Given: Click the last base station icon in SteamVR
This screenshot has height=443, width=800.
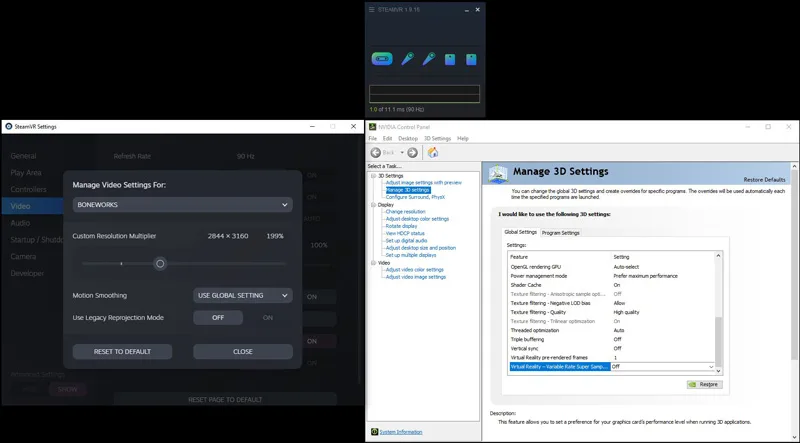Looking at the screenshot, I should 471,59.
